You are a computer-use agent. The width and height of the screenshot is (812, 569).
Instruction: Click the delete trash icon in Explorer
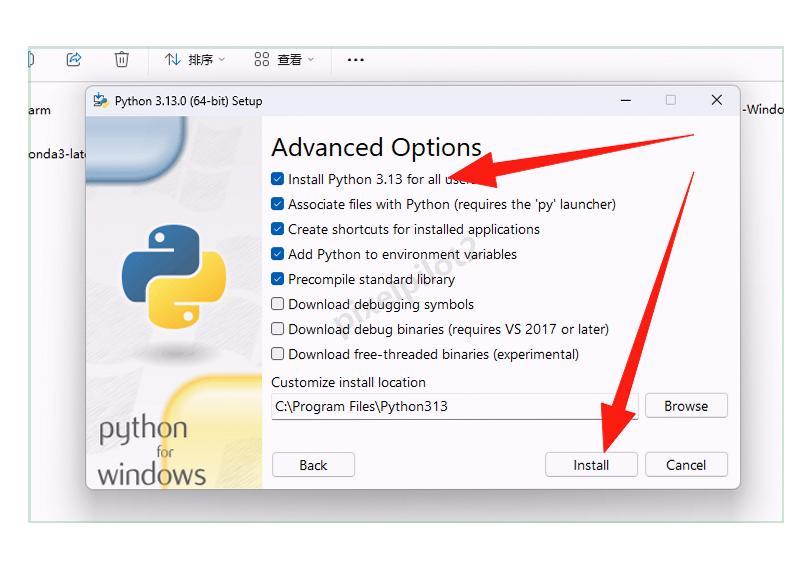[121, 60]
